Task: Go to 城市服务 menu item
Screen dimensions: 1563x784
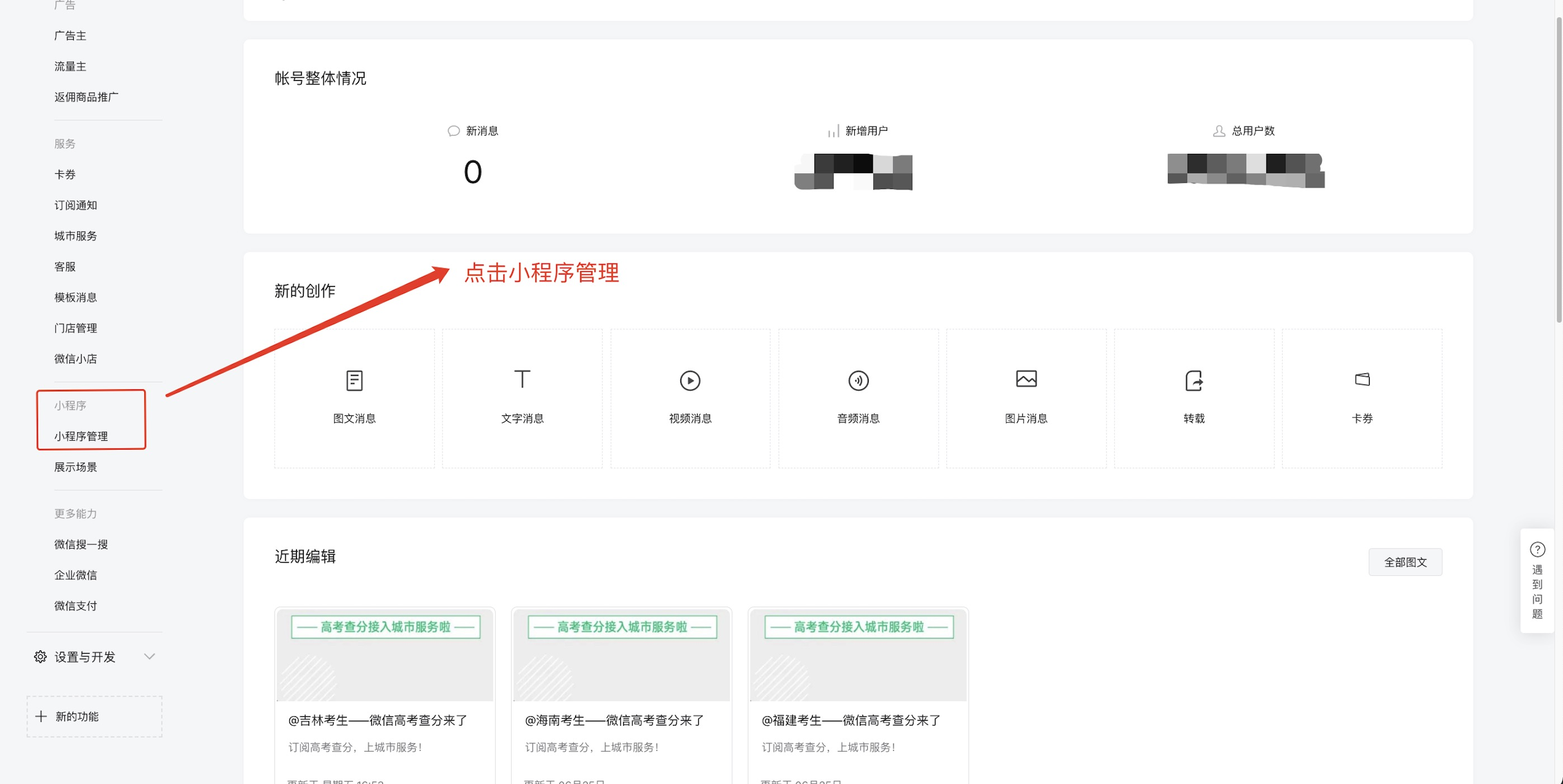Action: click(75, 236)
